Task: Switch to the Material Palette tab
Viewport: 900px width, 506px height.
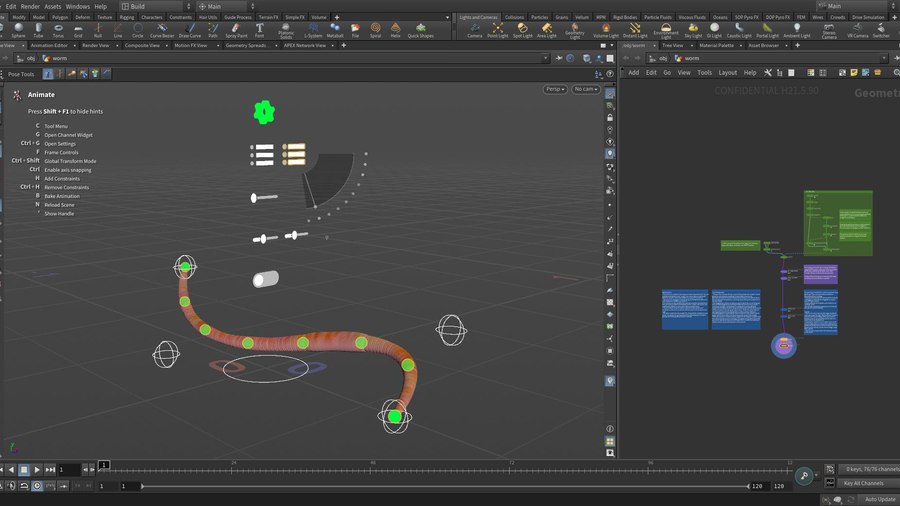Action: [x=716, y=45]
